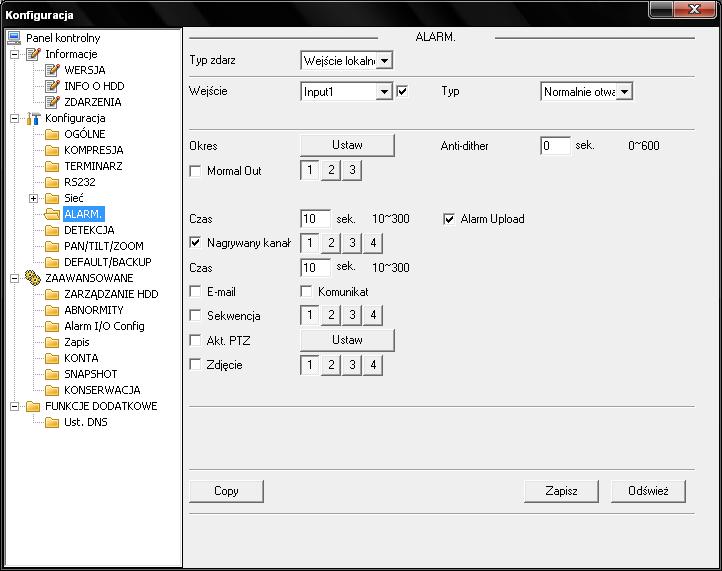Open KOMPRESJA settings in the tree
The width and height of the screenshot is (722, 571).
pyautogui.click(x=93, y=150)
